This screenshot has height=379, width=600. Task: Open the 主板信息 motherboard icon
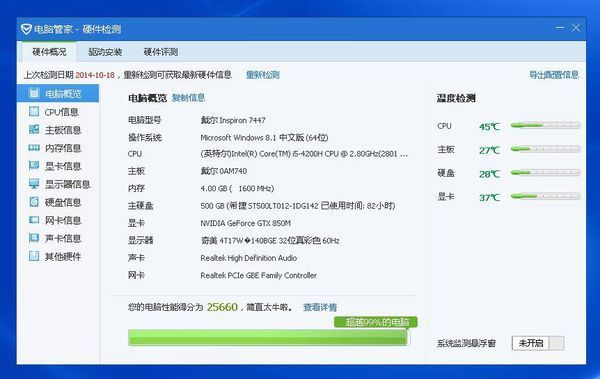pyautogui.click(x=34, y=129)
